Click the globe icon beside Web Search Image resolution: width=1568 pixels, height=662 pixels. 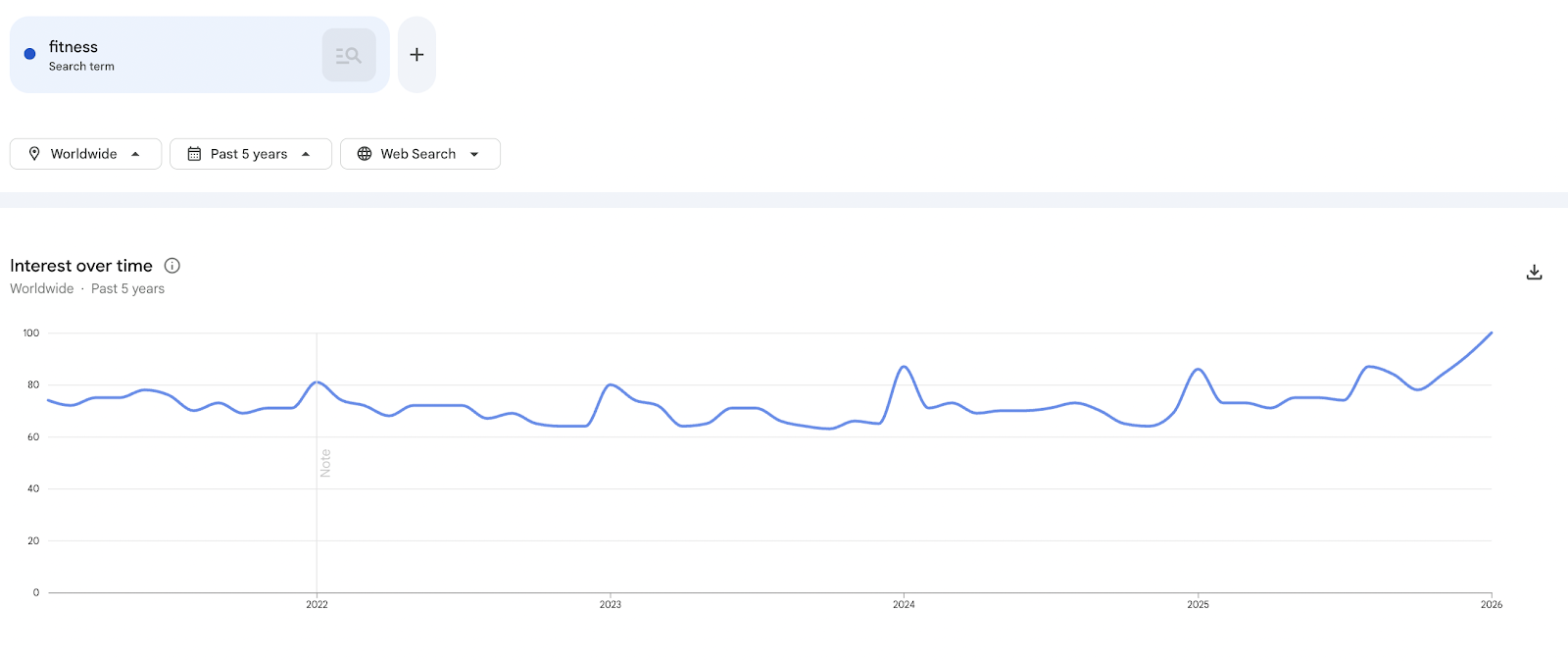tap(365, 154)
